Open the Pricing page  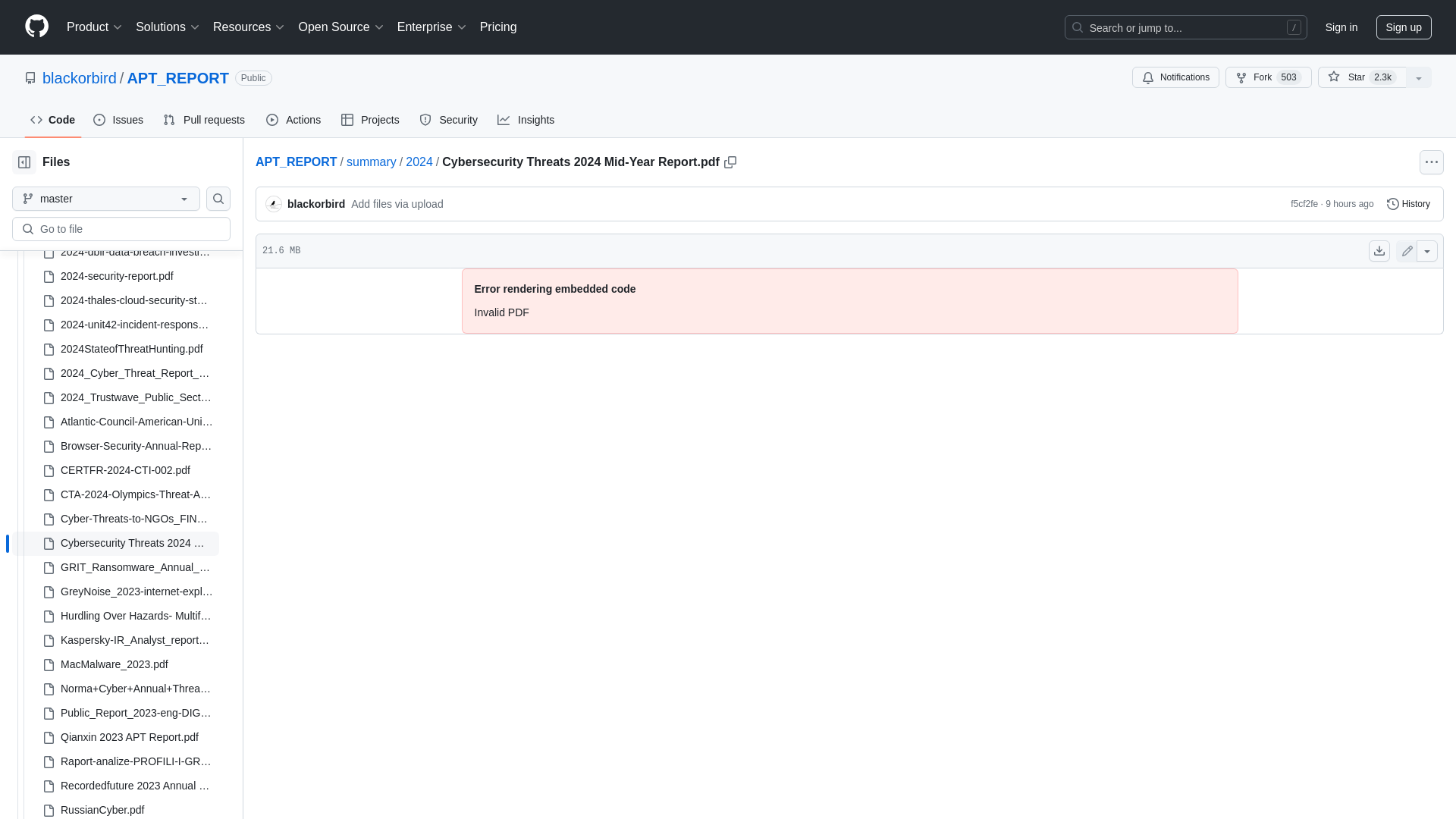(498, 27)
